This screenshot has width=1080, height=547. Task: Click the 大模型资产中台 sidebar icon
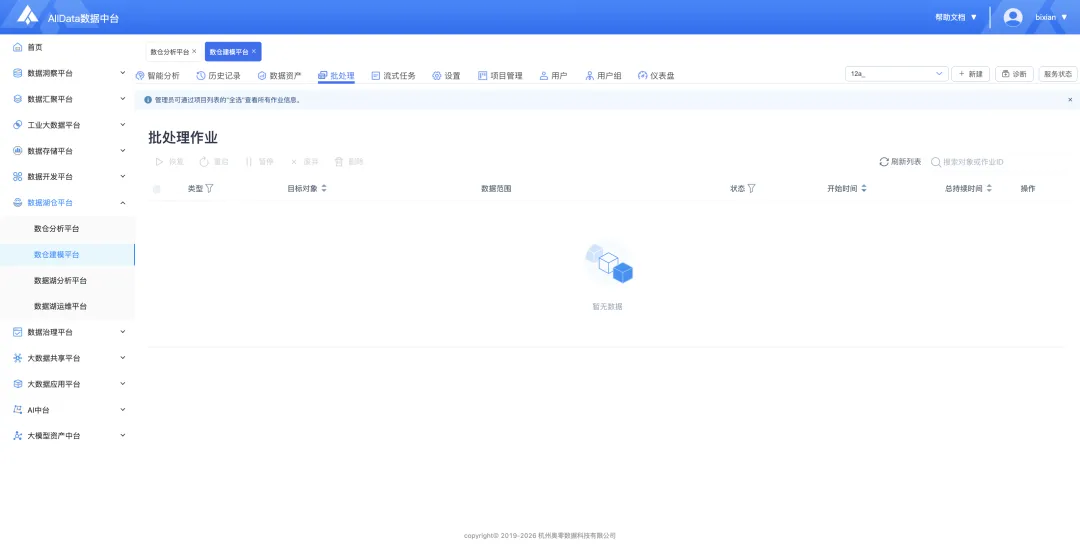coord(18,435)
